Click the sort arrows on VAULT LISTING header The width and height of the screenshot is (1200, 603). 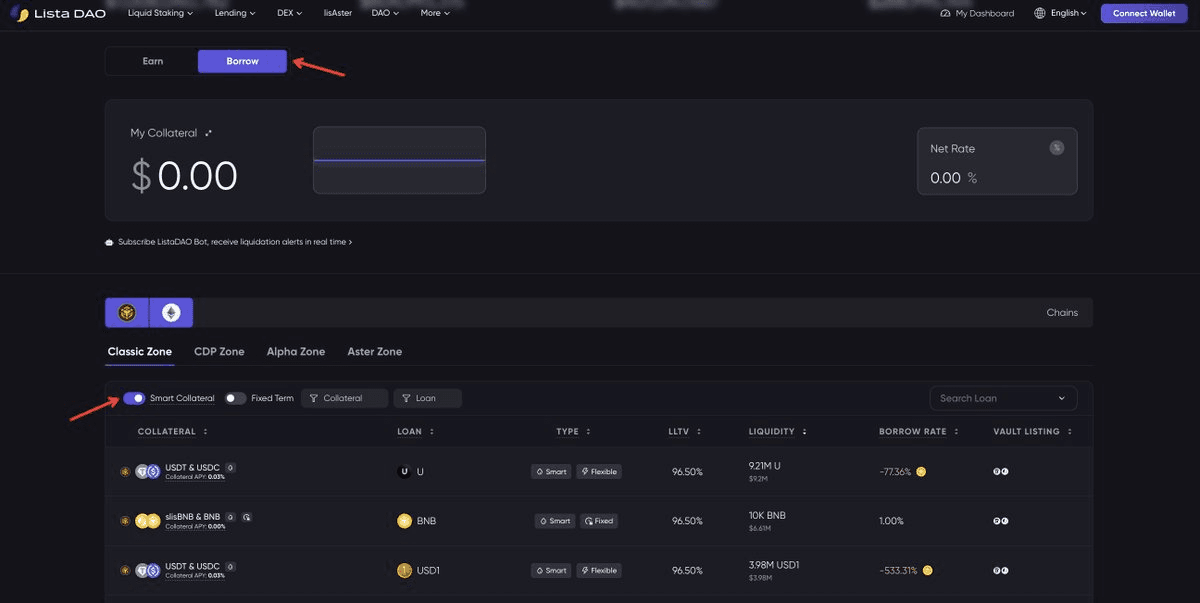[1070, 432]
